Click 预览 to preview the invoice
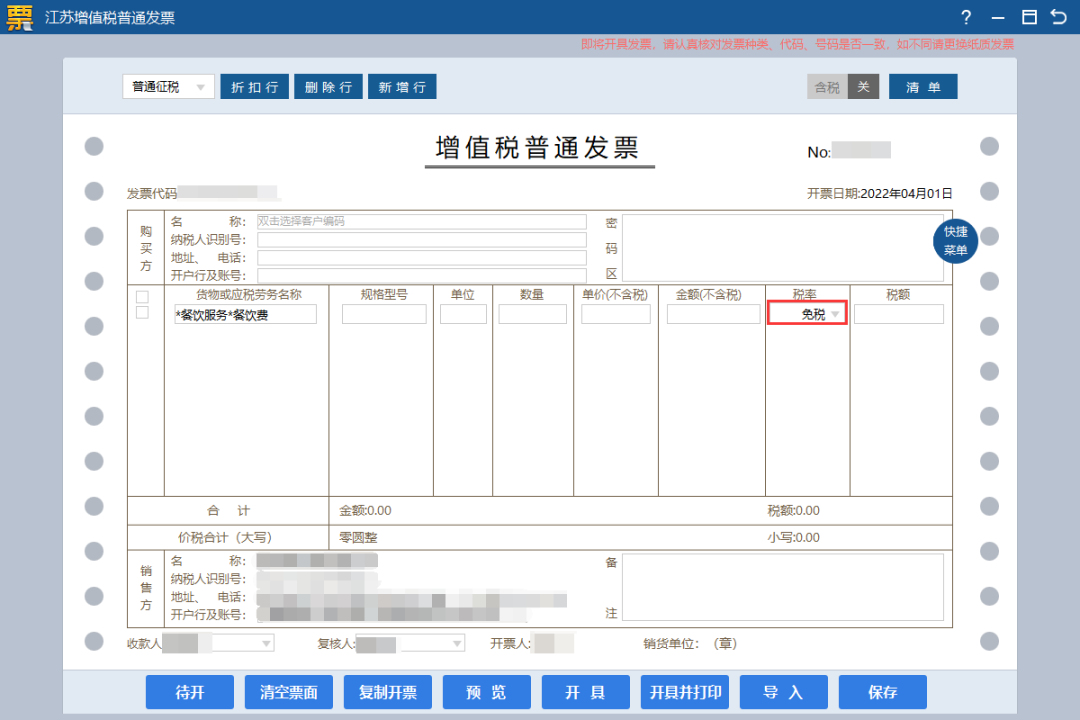The image size is (1080, 720). [x=486, y=692]
